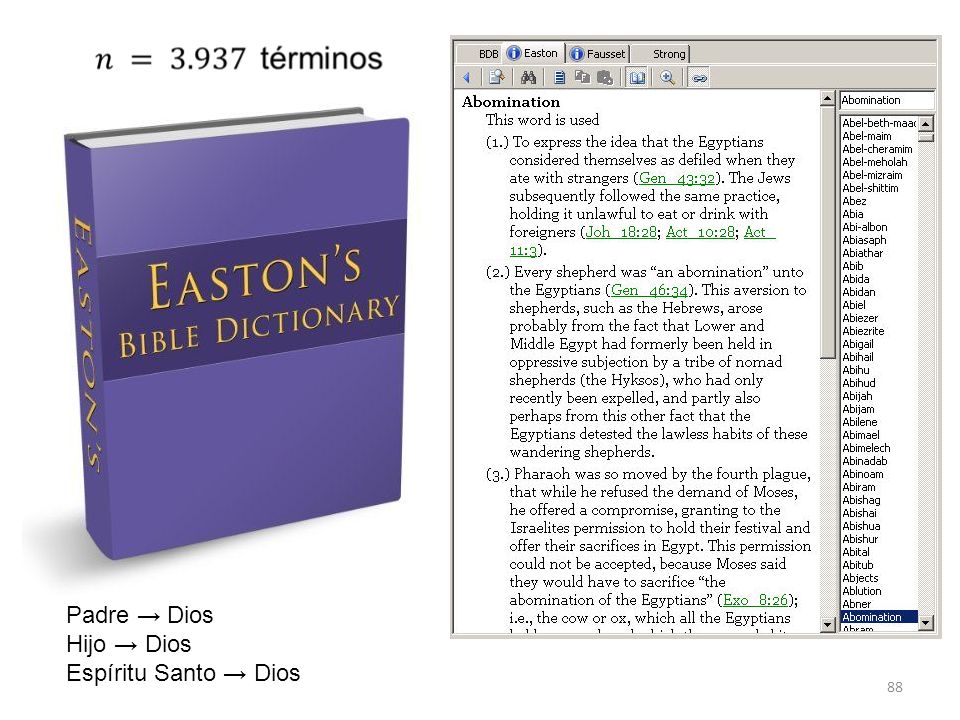Select Abner in the topic list
Screen dimensions: 960x720
pos(856,604)
